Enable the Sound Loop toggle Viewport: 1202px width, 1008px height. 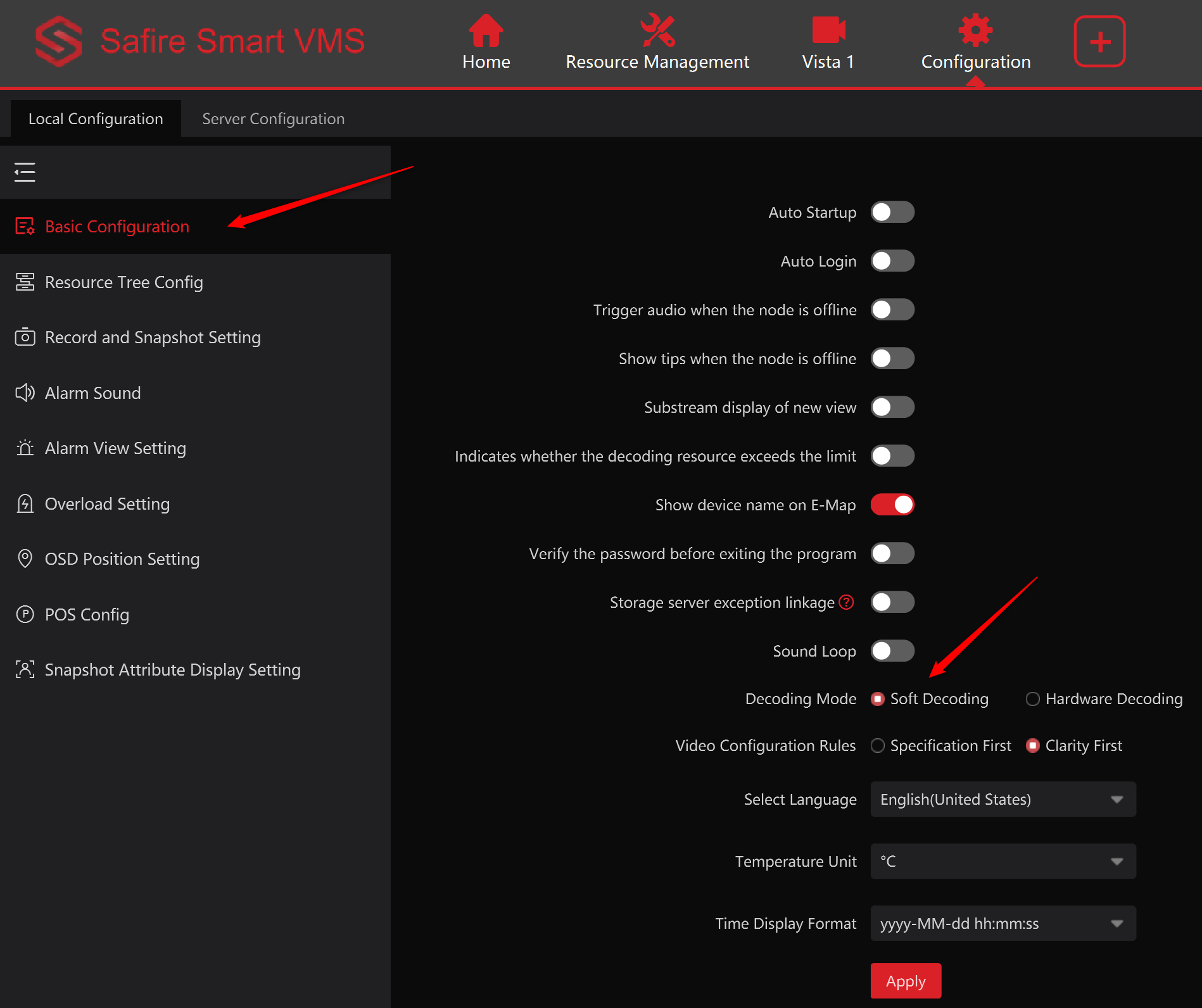[892, 651]
